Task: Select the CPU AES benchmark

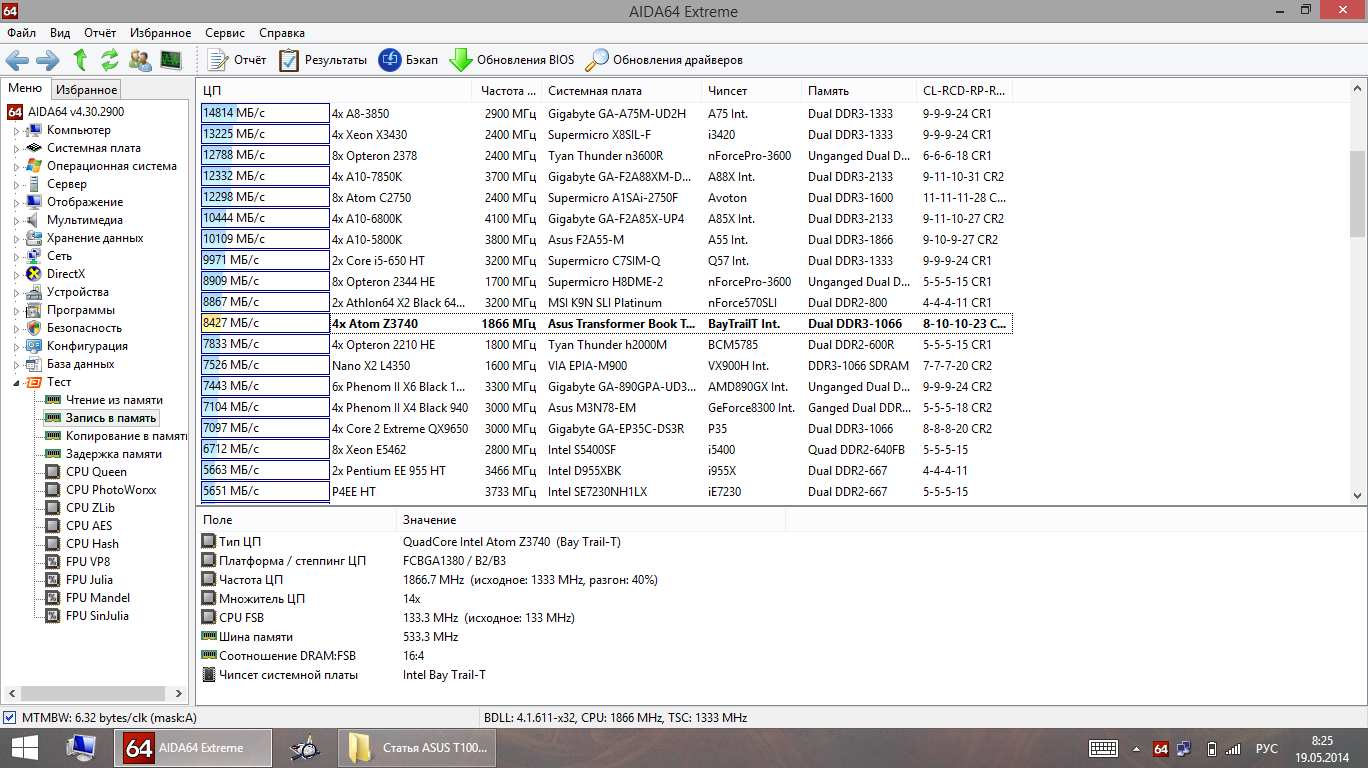Action: (x=89, y=526)
